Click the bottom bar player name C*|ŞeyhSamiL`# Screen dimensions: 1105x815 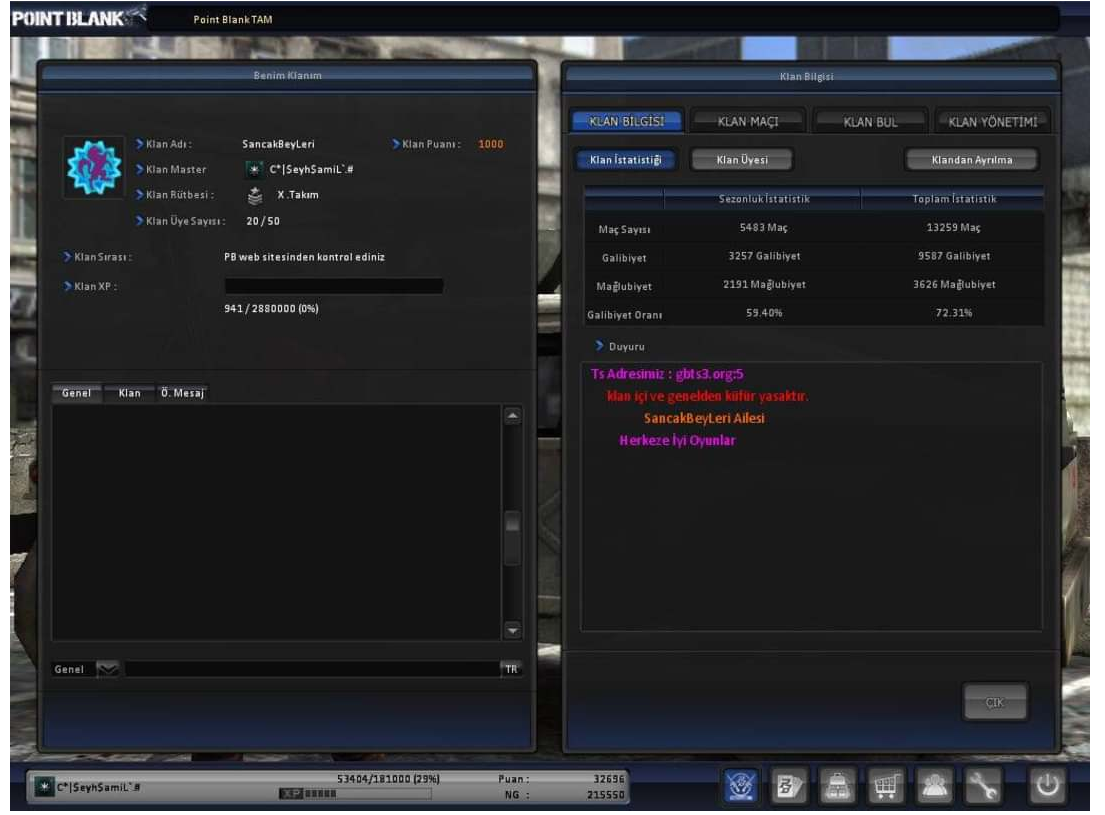click(x=99, y=787)
